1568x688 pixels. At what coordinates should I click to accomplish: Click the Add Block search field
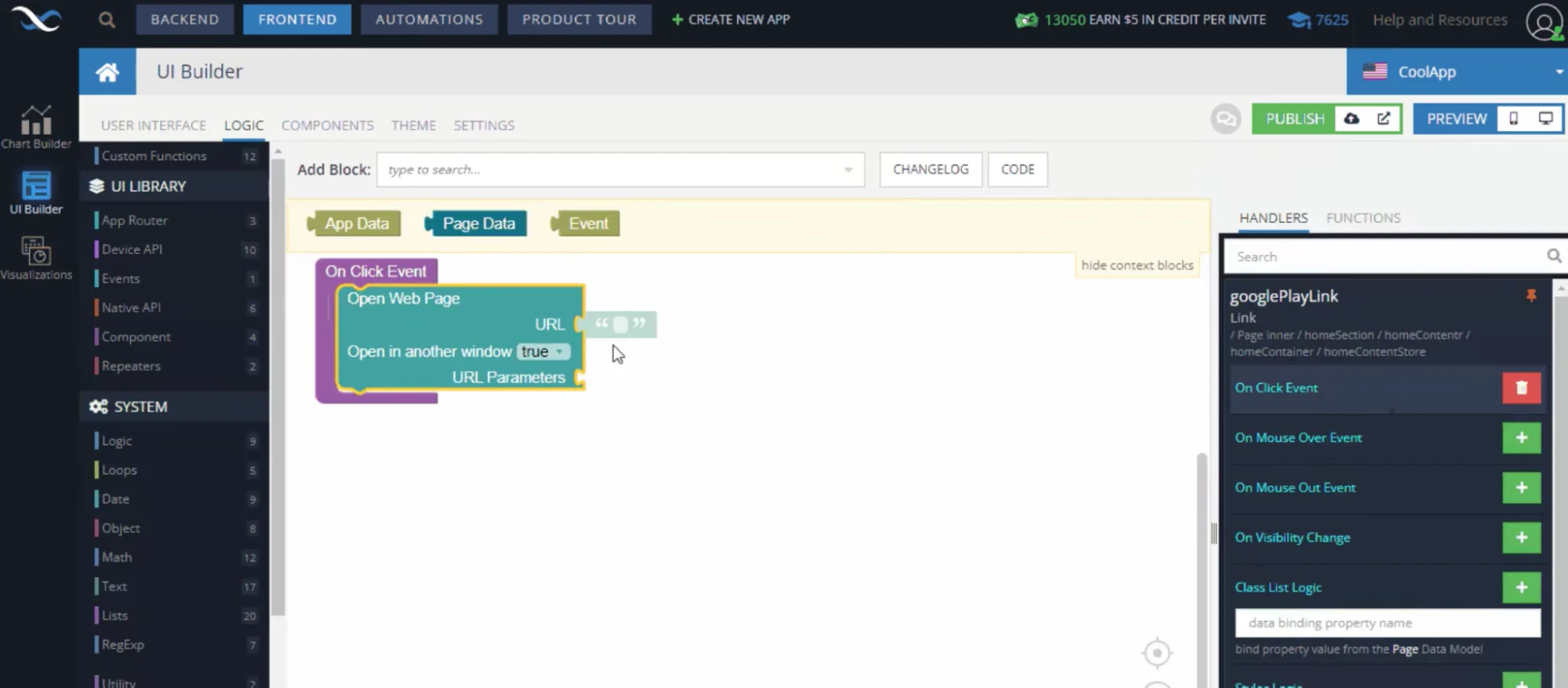point(620,169)
